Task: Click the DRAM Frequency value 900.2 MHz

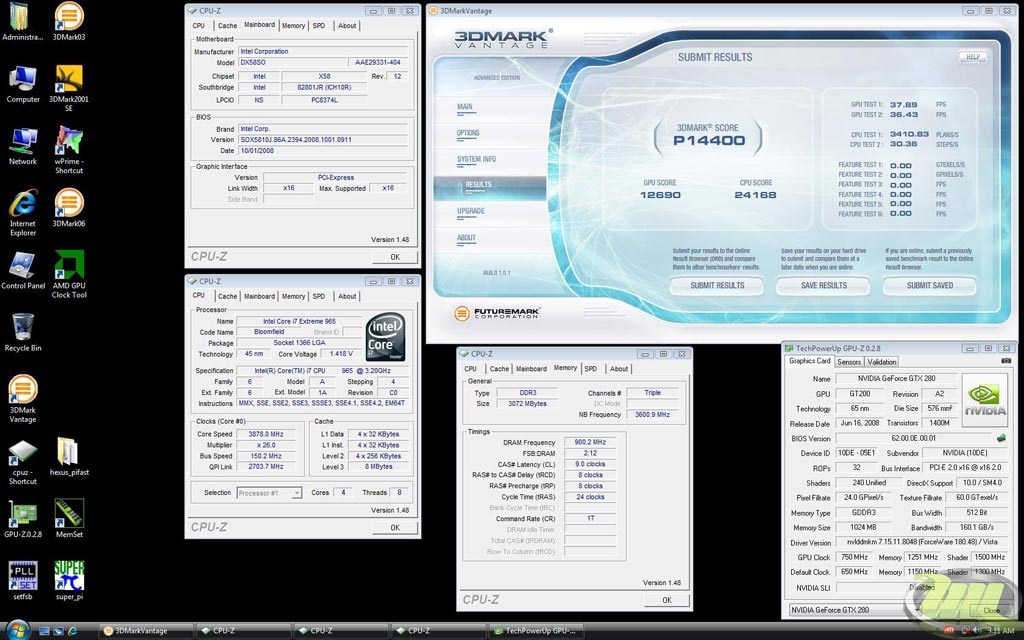Action: [x=590, y=443]
